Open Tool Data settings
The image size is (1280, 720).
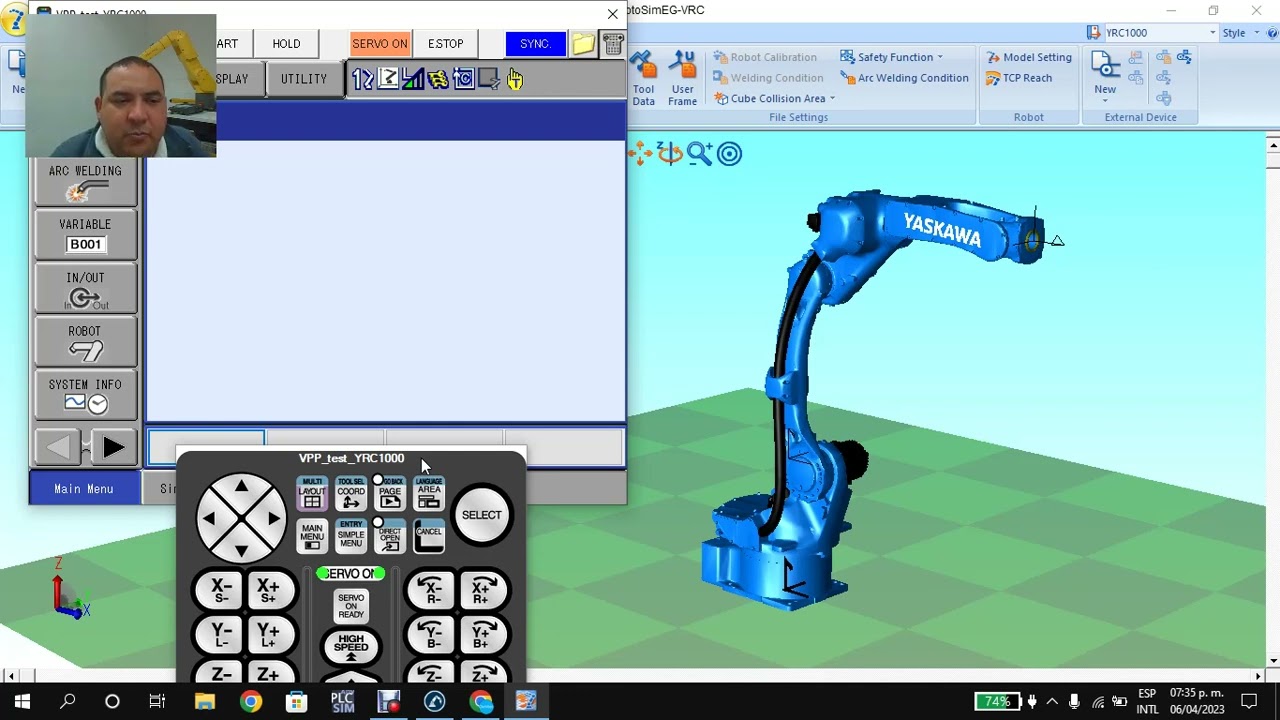[643, 79]
